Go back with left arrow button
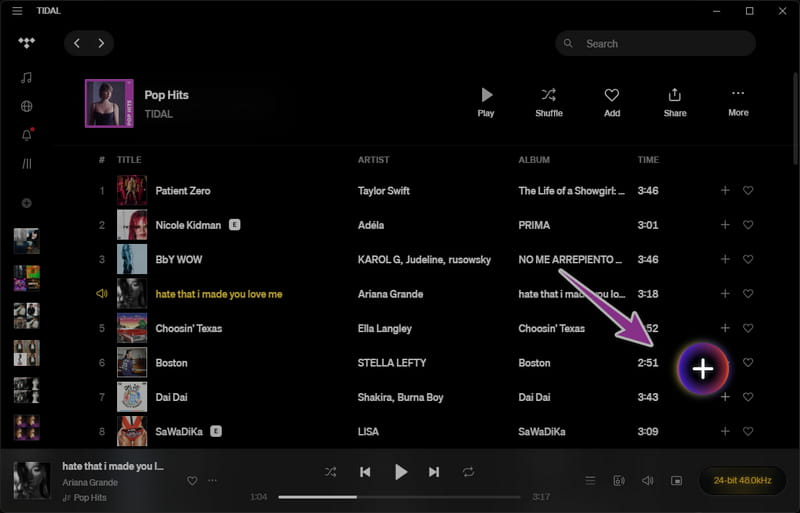Viewport: 800px width, 513px height. (77, 43)
